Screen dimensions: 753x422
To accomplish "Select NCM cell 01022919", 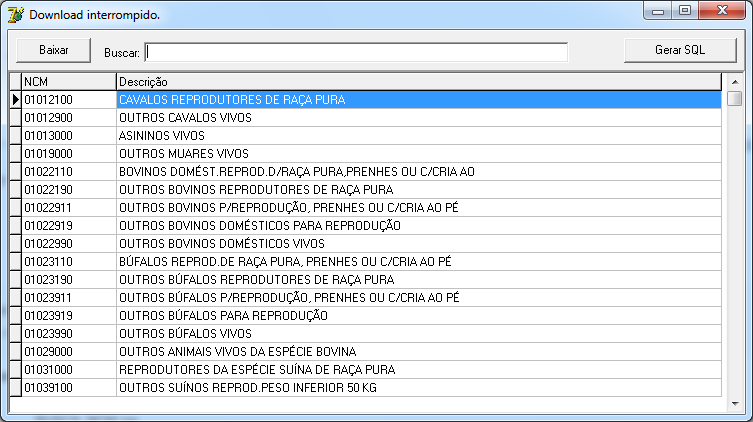I will point(69,226).
